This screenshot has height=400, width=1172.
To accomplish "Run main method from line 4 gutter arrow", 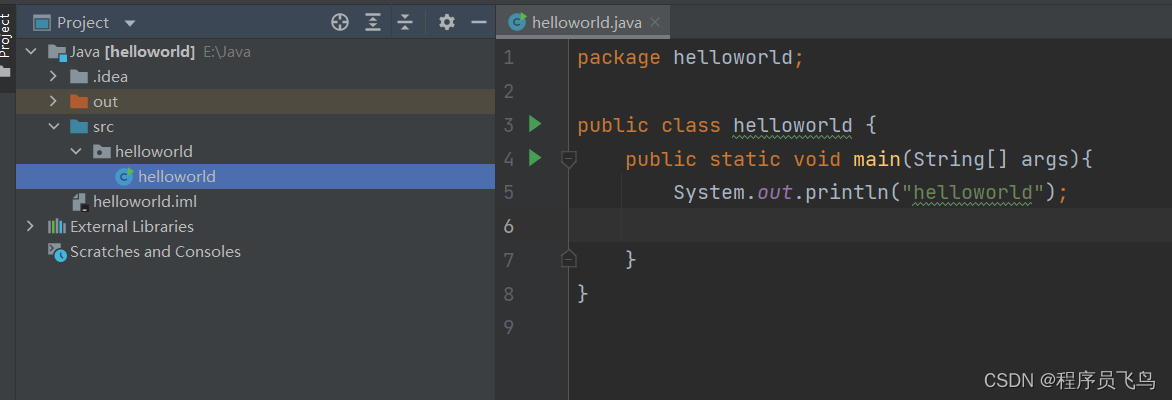I will coord(535,158).
